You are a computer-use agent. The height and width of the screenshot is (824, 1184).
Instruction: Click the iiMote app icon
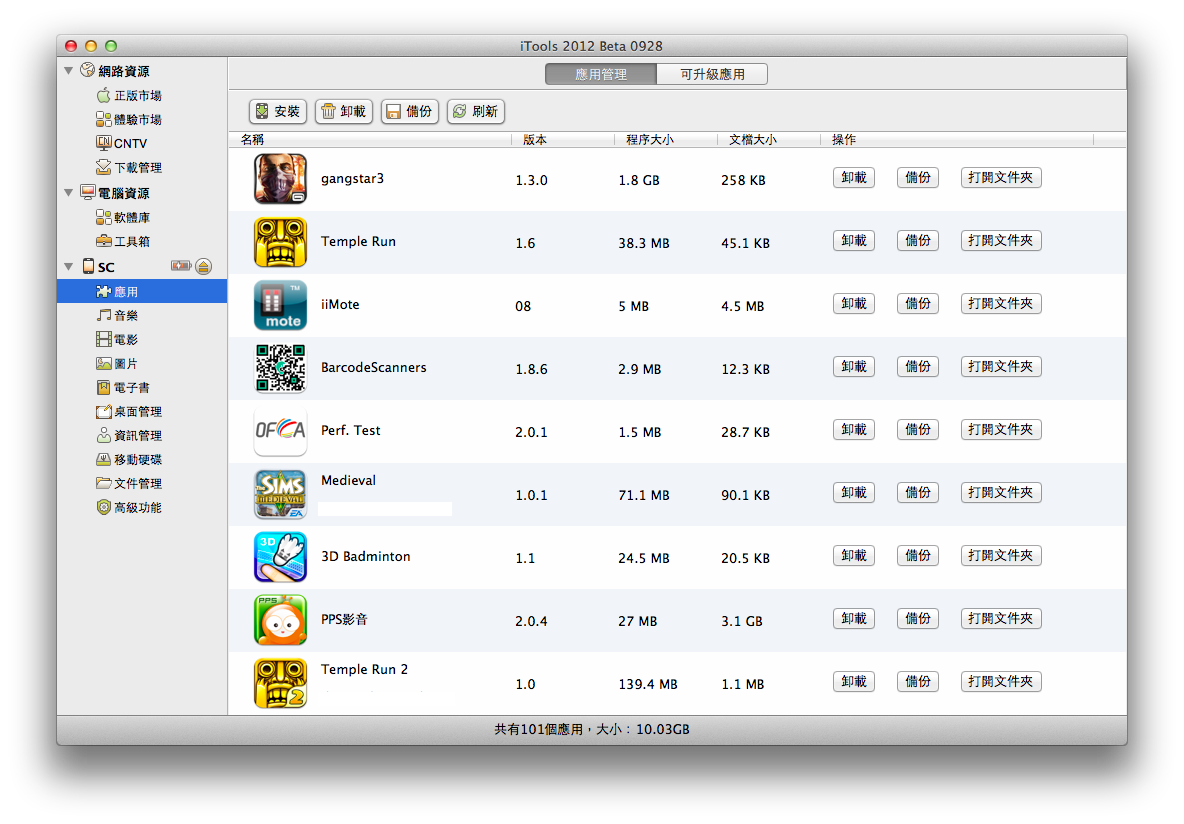coord(280,305)
